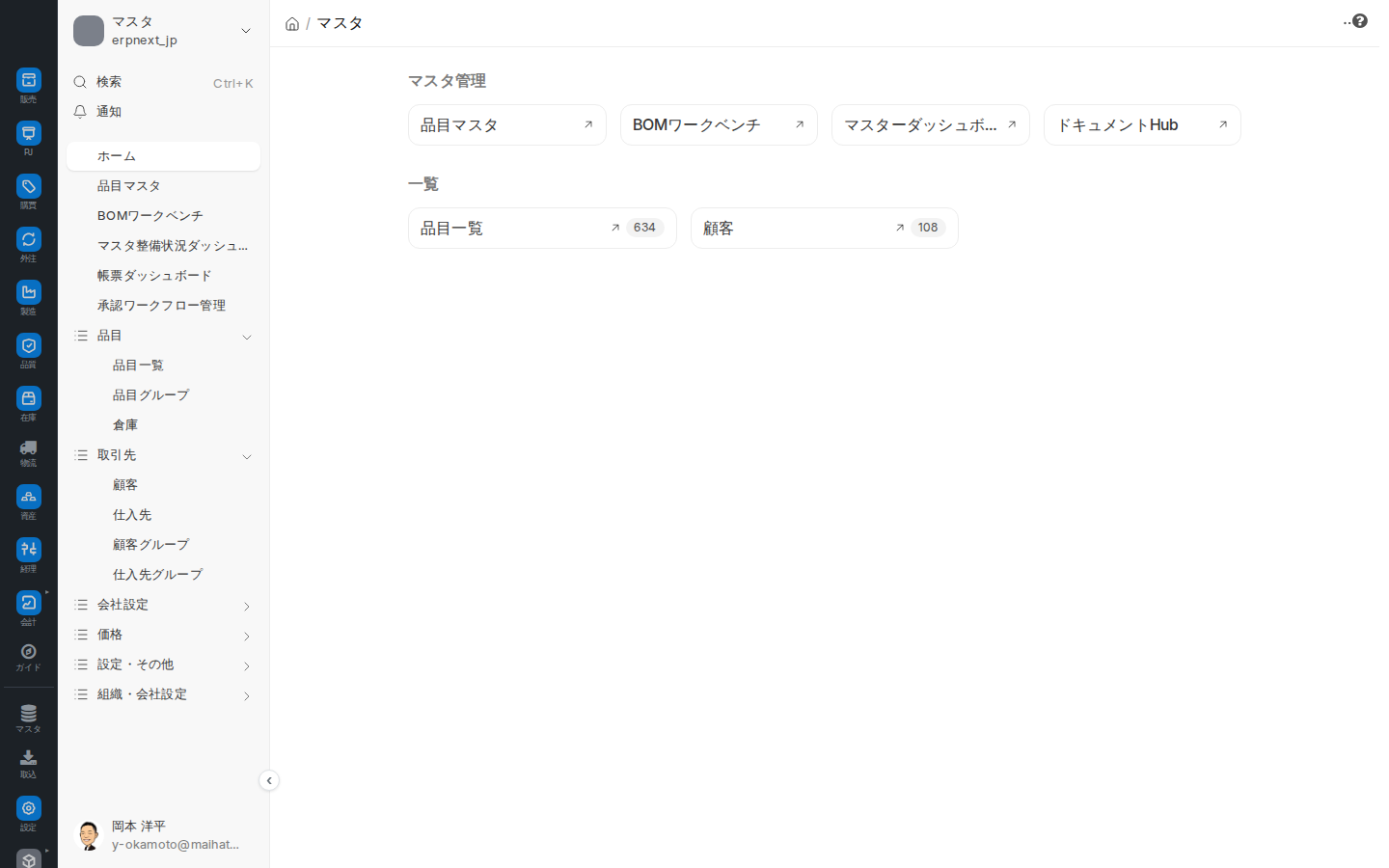Click the 634 count badge
Viewport: 1389px width, 868px height.
coord(644,228)
